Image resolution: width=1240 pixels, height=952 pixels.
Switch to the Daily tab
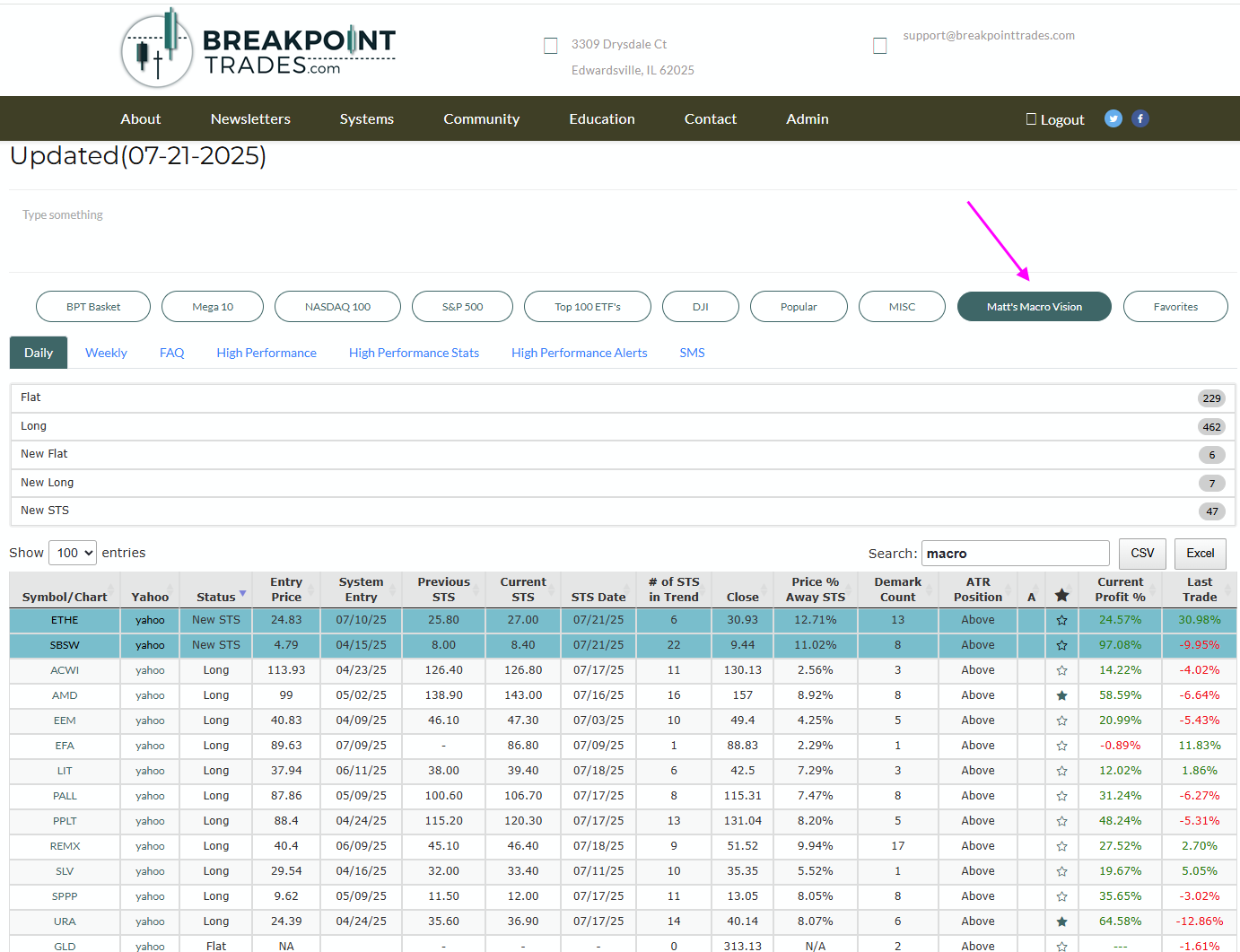39,353
